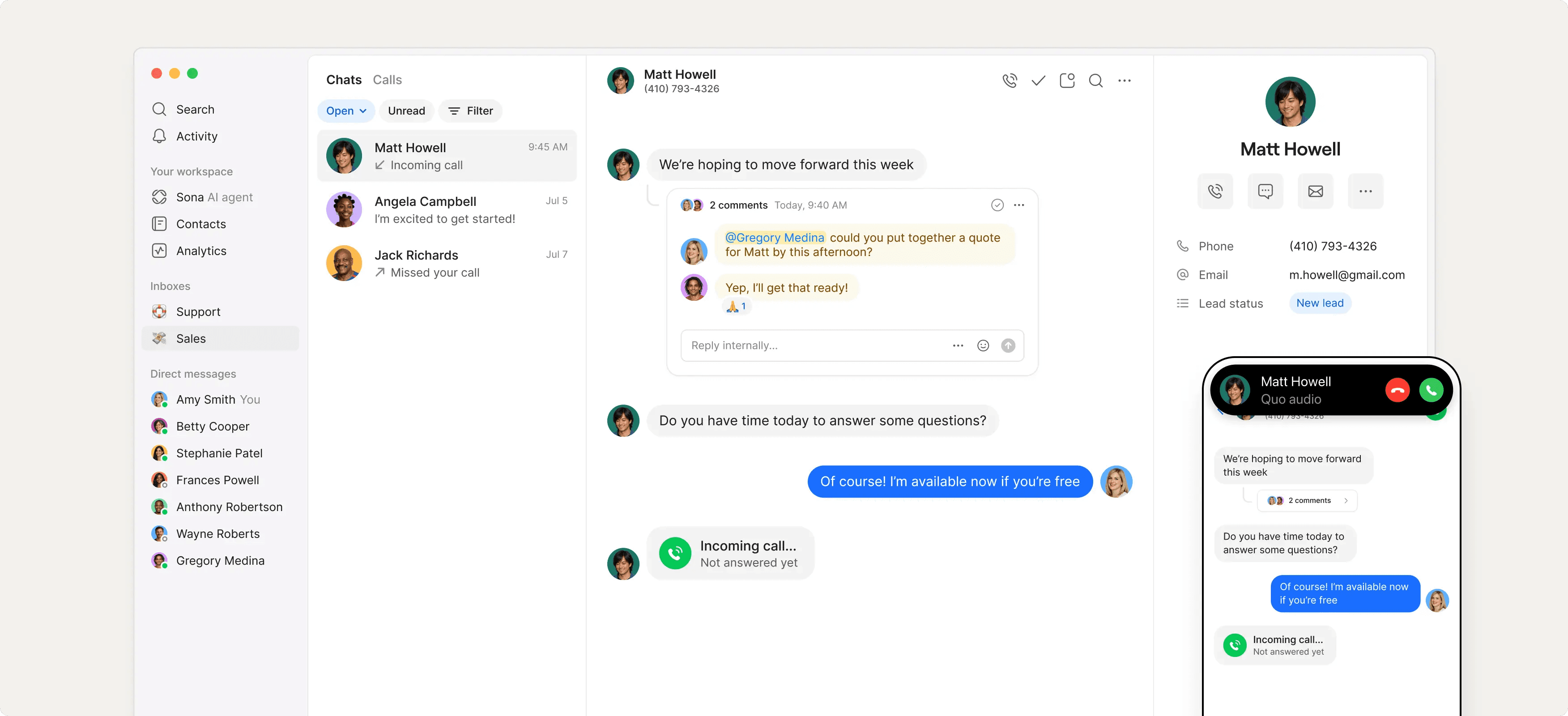
Task: Open the Open status dropdown
Action: click(346, 111)
